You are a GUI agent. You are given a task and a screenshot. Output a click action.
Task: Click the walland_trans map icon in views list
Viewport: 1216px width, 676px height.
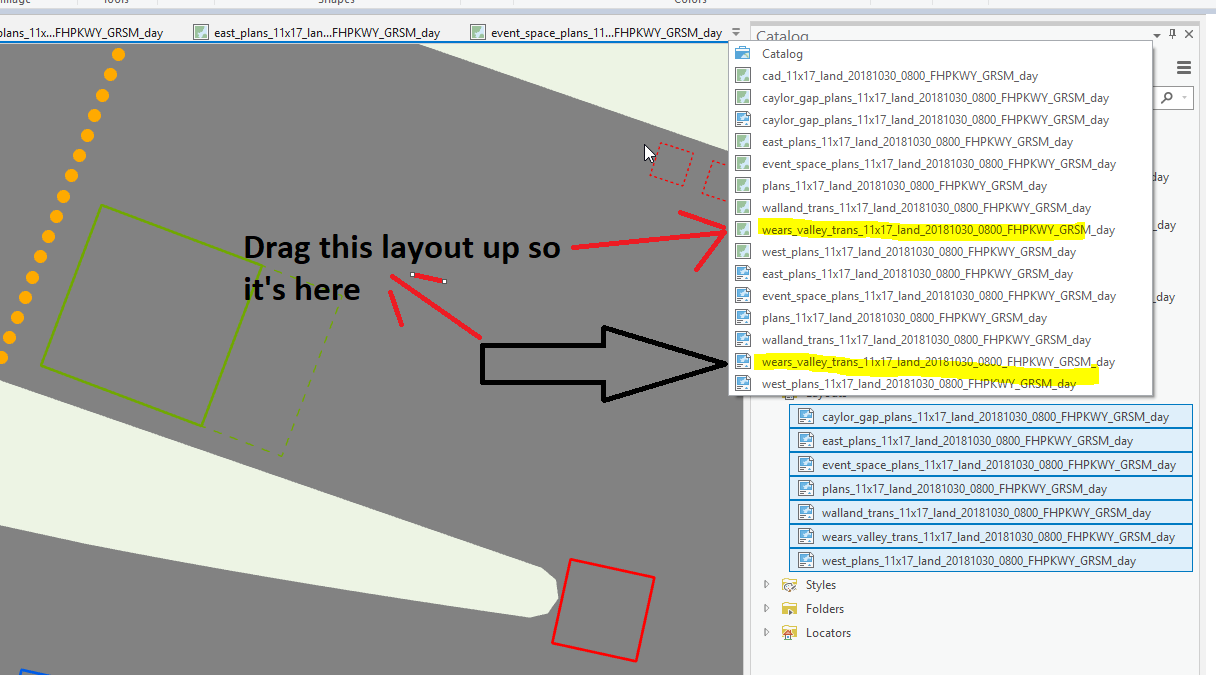tap(743, 208)
